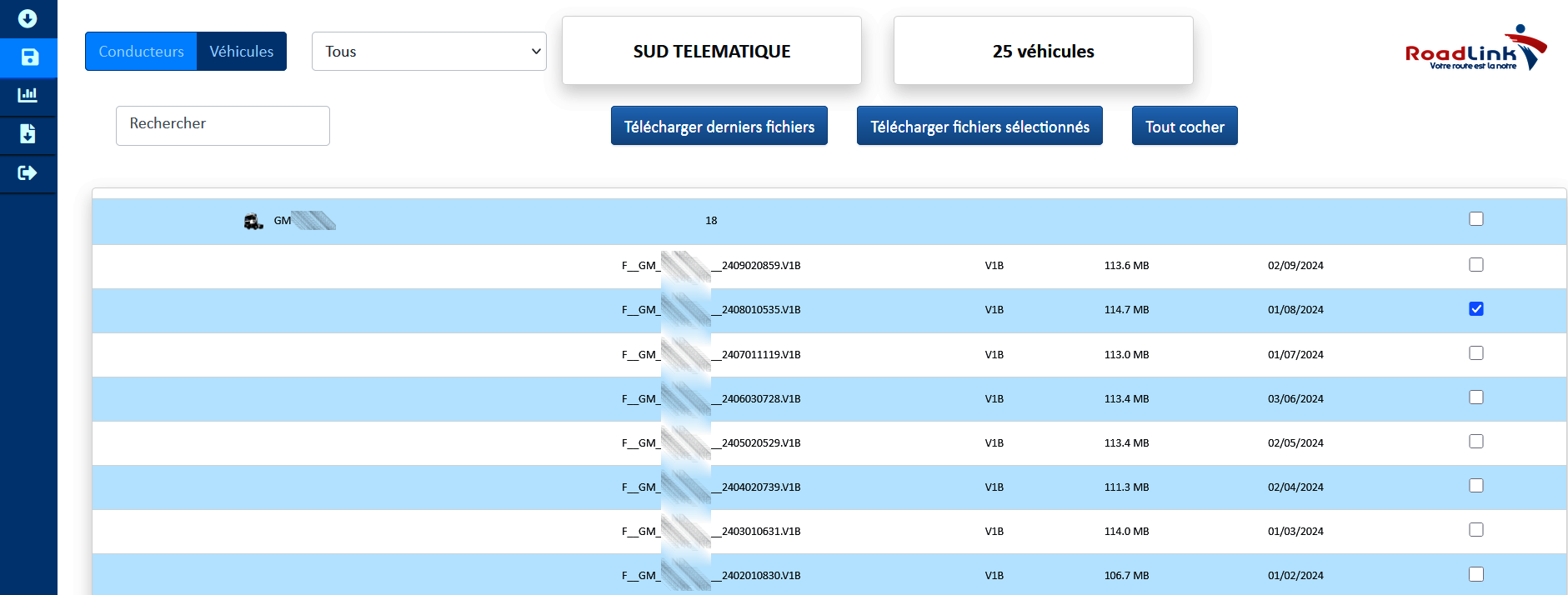Click the 02/05/2024 date cell
This screenshot has height=595, width=1568.
point(1295,443)
